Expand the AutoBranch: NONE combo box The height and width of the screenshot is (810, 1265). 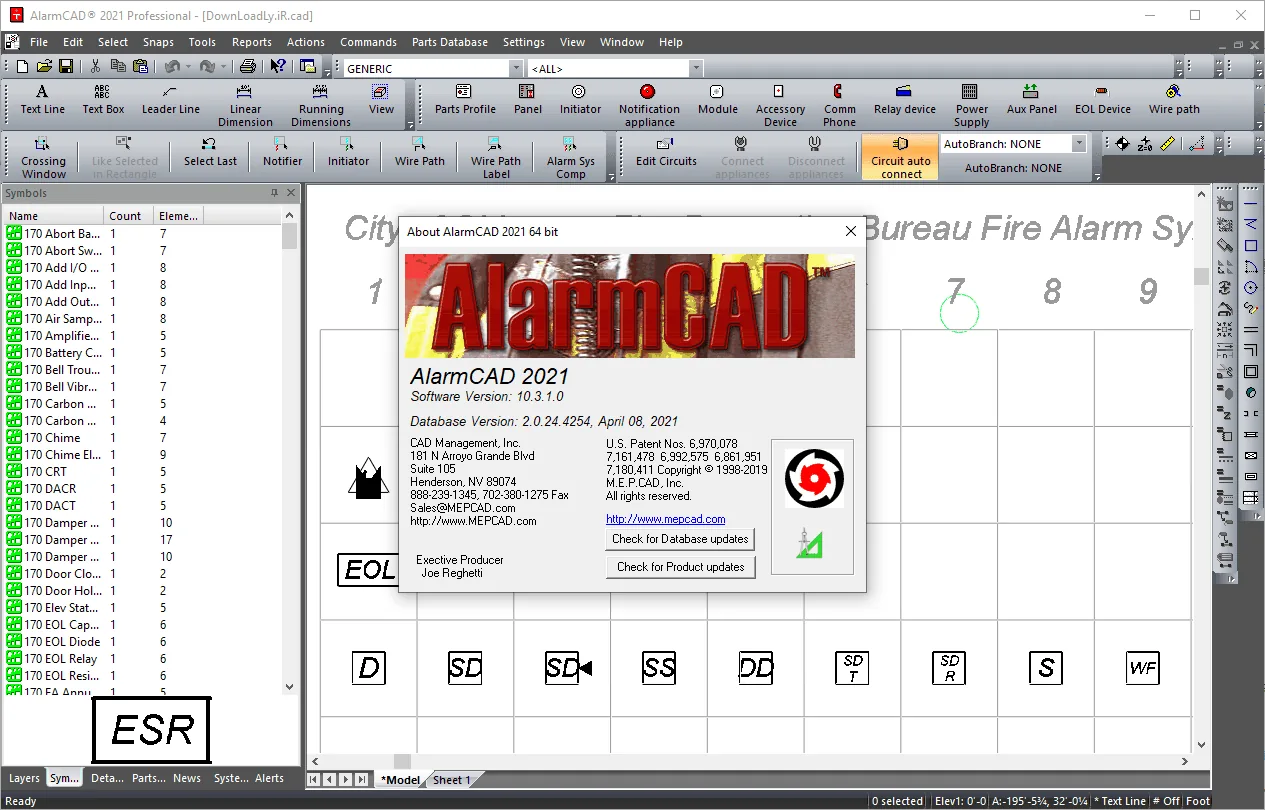click(x=1079, y=144)
